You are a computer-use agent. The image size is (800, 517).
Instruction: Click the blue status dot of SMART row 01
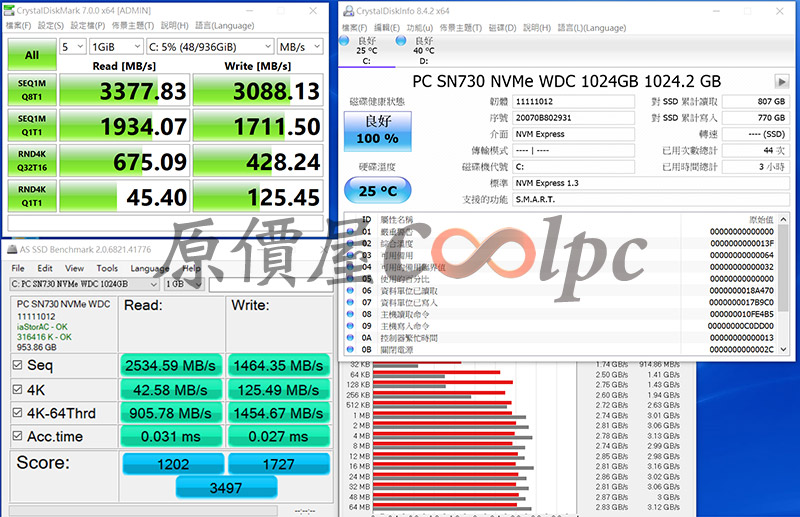[351, 231]
